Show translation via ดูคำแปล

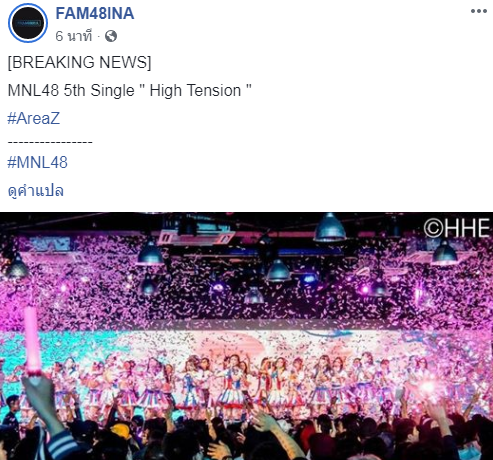(36, 191)
